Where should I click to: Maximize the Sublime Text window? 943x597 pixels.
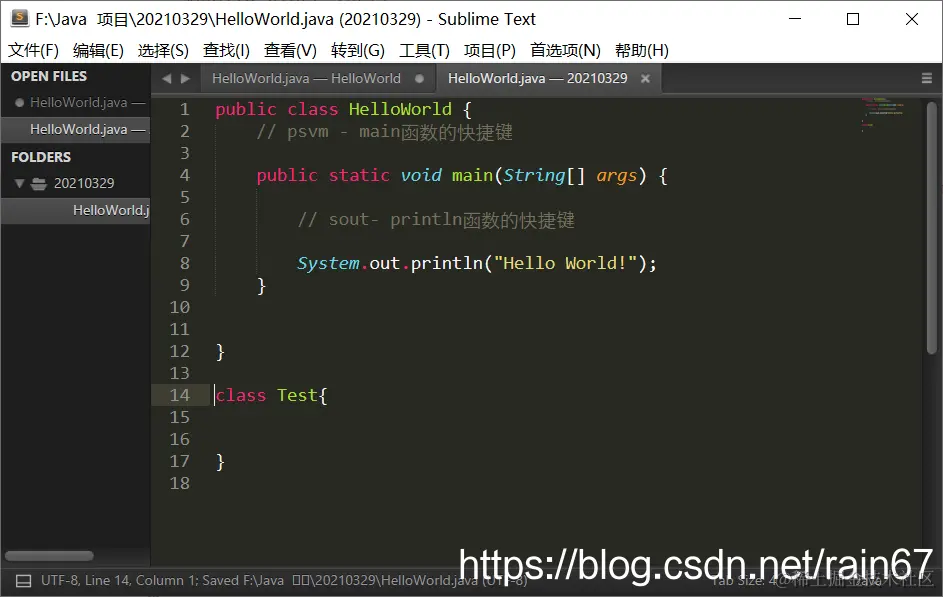(x=853, y=19)
